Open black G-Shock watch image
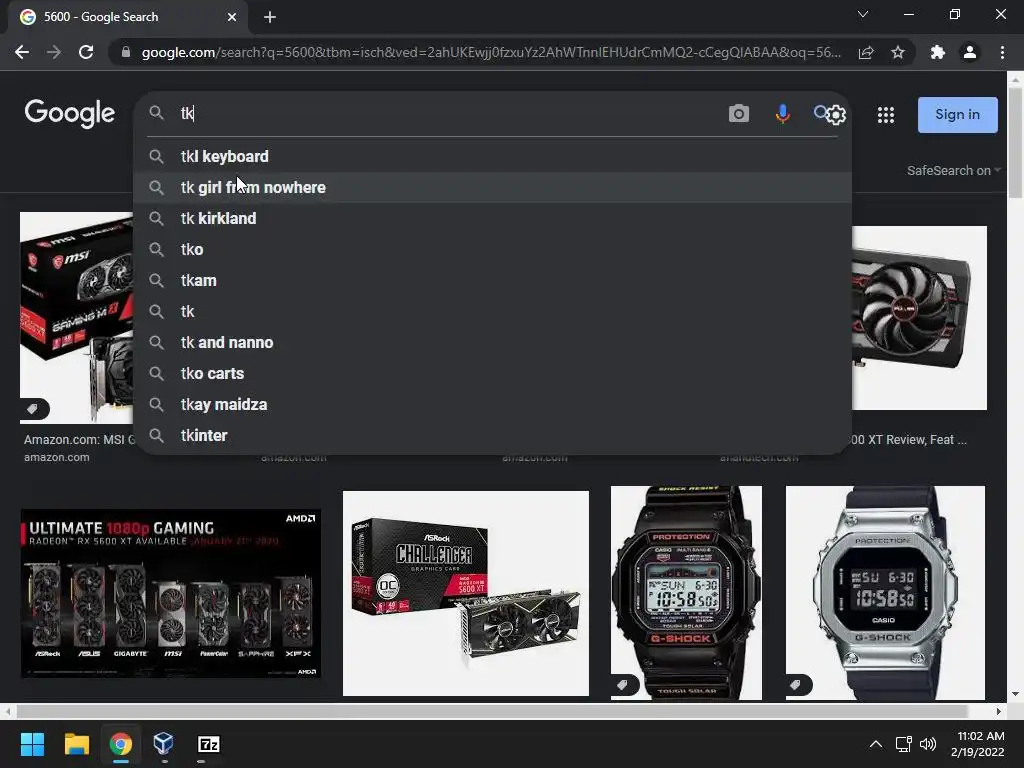Image resolution: width=1024 pixels, height=768 pixels. (686, 593)
